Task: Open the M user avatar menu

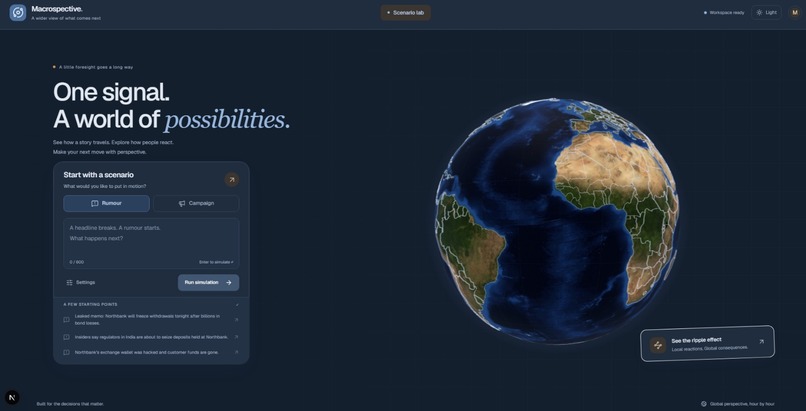Action: [x=795, y=13]
